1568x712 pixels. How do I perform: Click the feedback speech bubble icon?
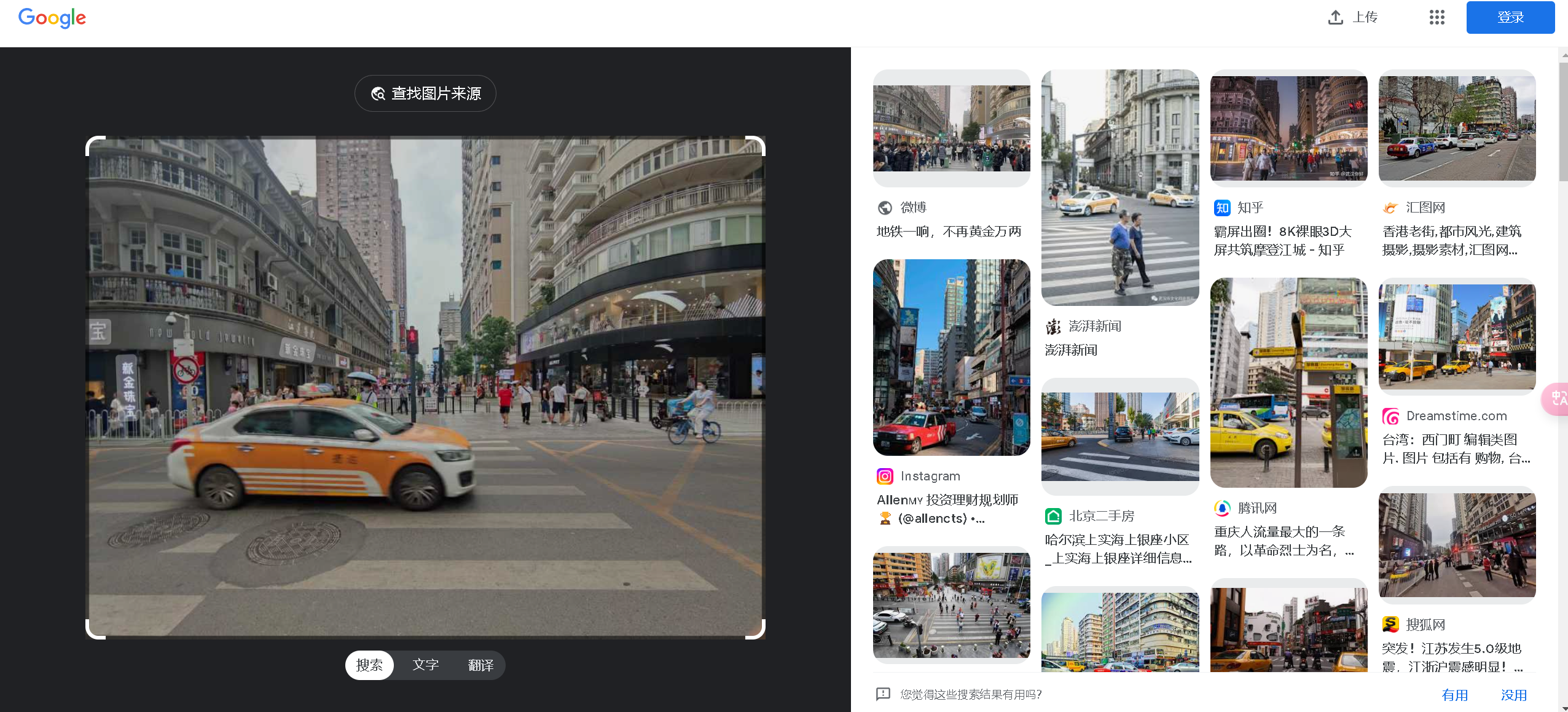883,694
